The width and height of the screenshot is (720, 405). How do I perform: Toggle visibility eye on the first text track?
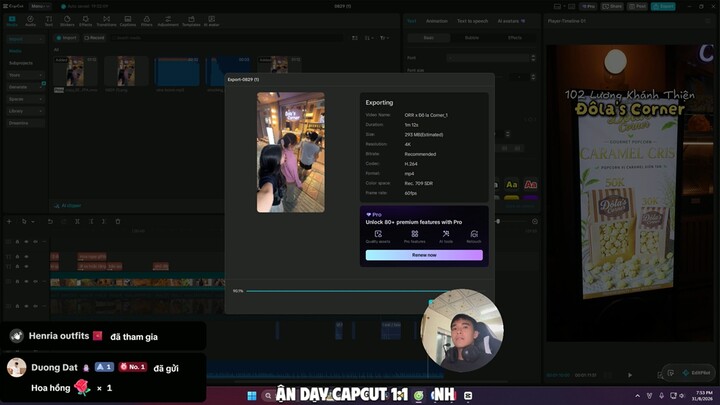(x=26, y=257)
